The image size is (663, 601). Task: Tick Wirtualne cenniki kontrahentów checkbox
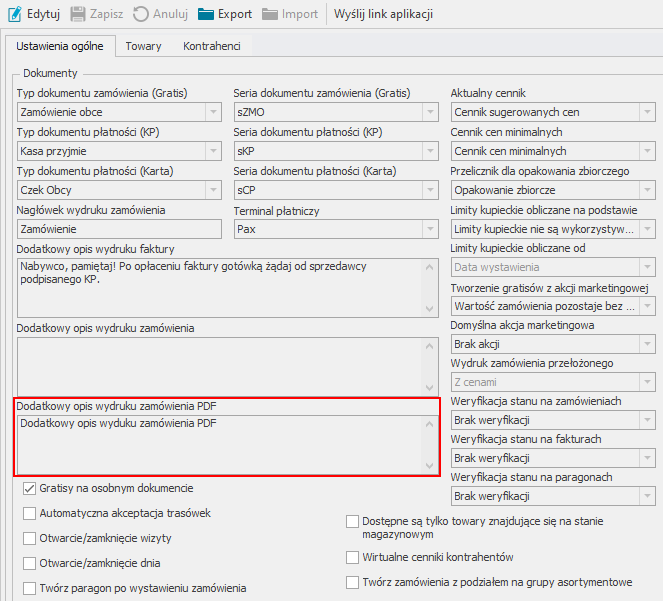[x=353, y=557]
